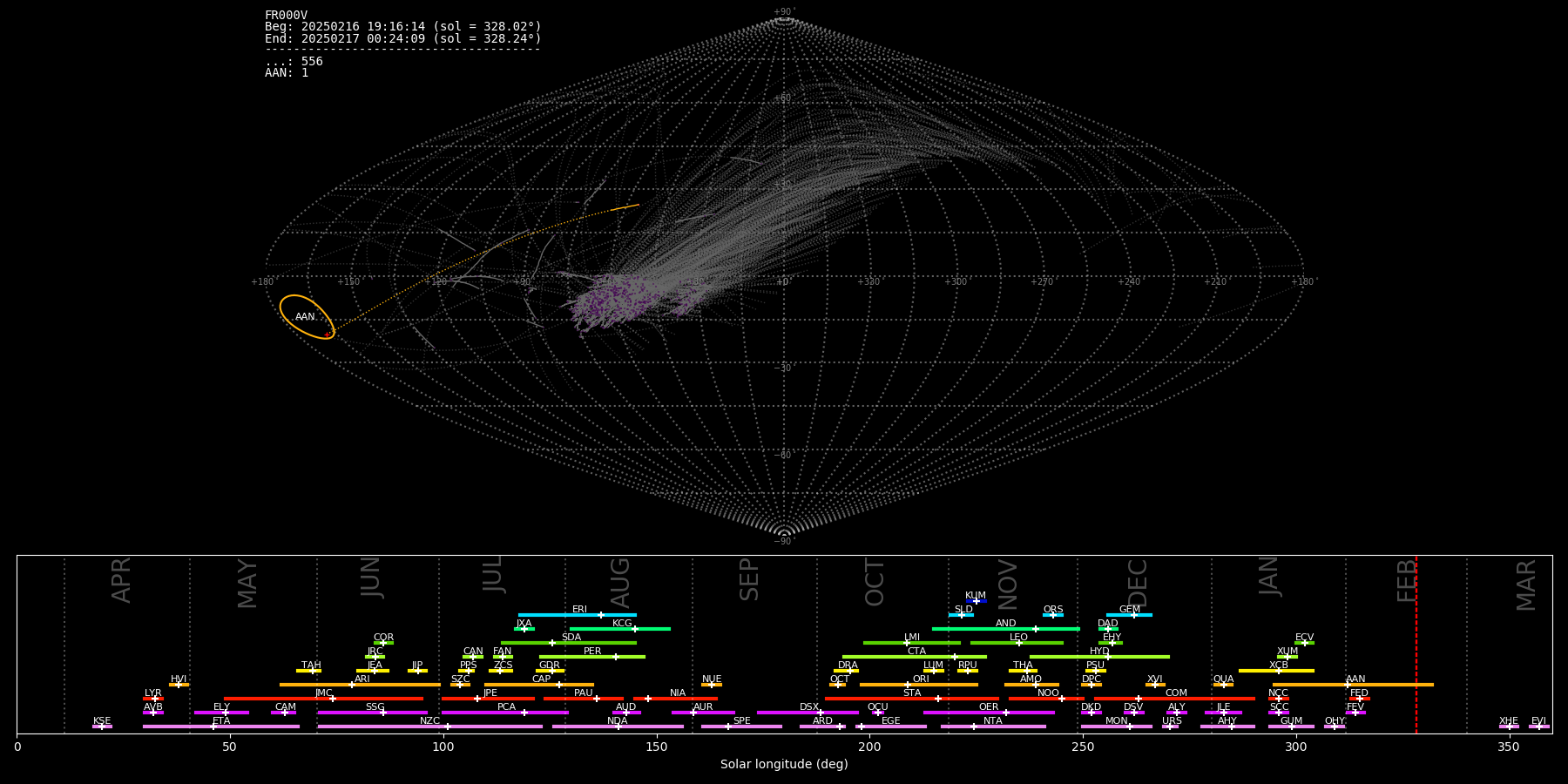The image size is (1568, 784).
Task: Click the 'AAN: 1' count text
Action: click(287, 72)
